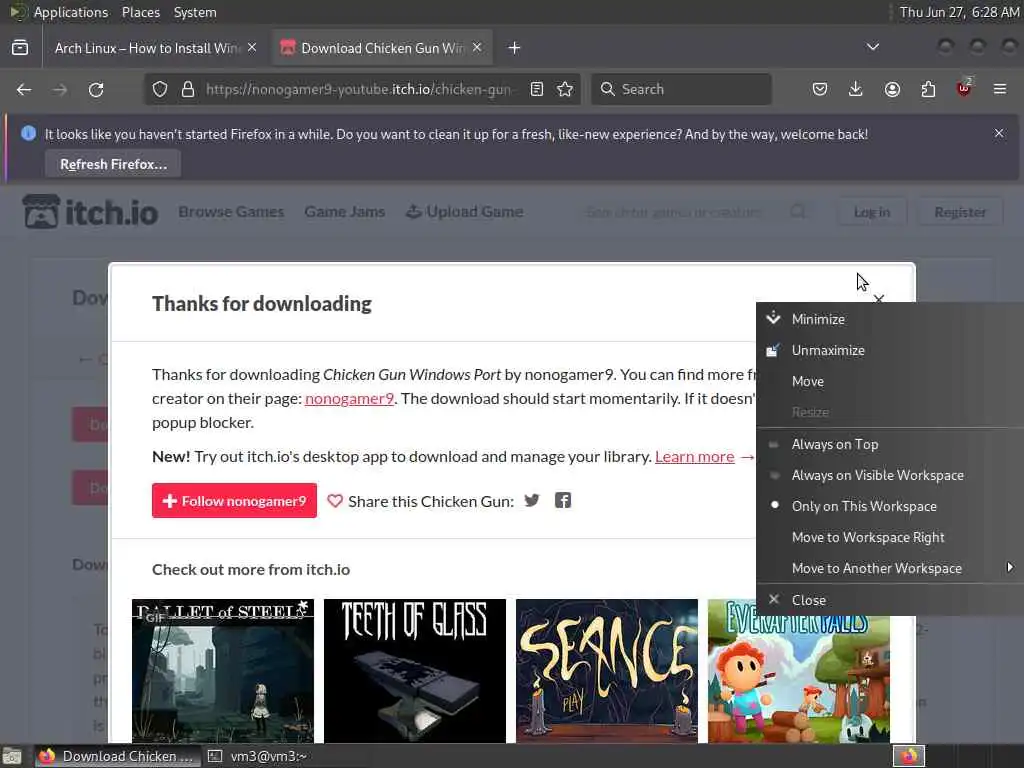Viewport: 1024px width, 768px height.
Task: Click the Register button
Action: tap(960, 212)
